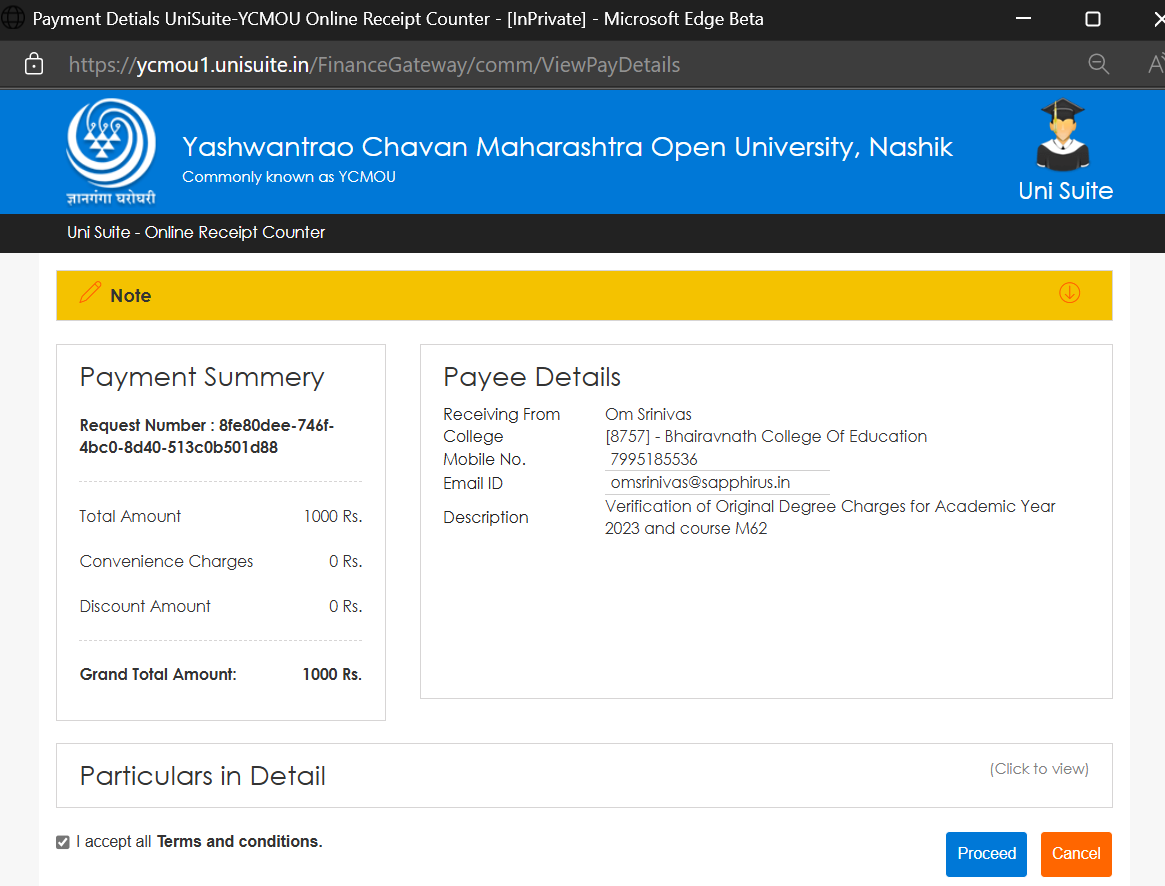Click the pencil icon beside Note

coord(90,293)
